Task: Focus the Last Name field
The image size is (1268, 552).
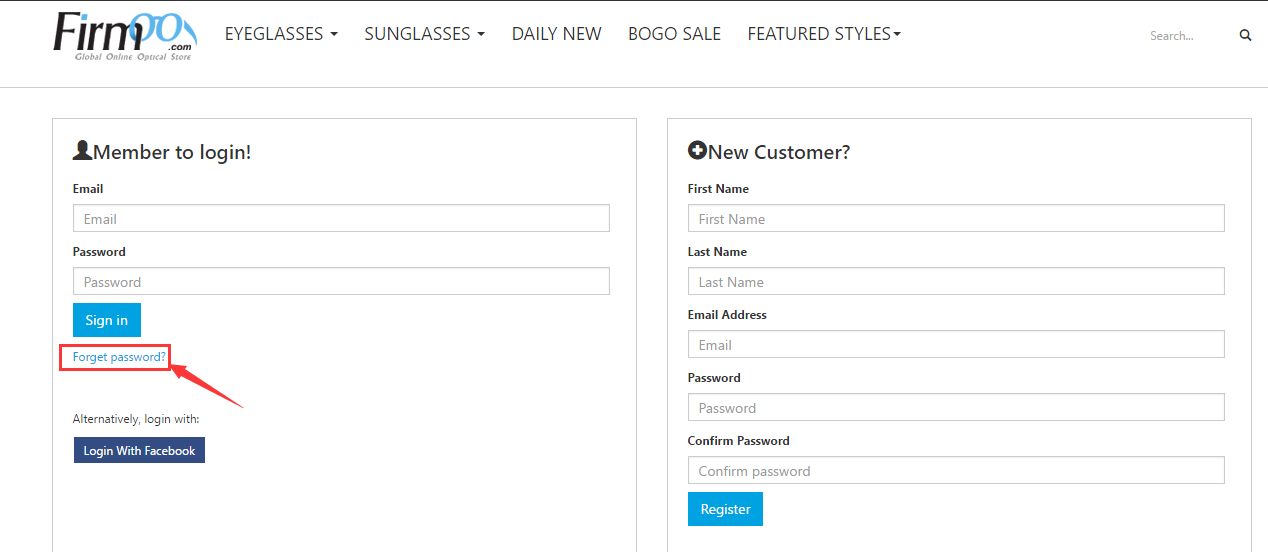Action: coord(956,281)
